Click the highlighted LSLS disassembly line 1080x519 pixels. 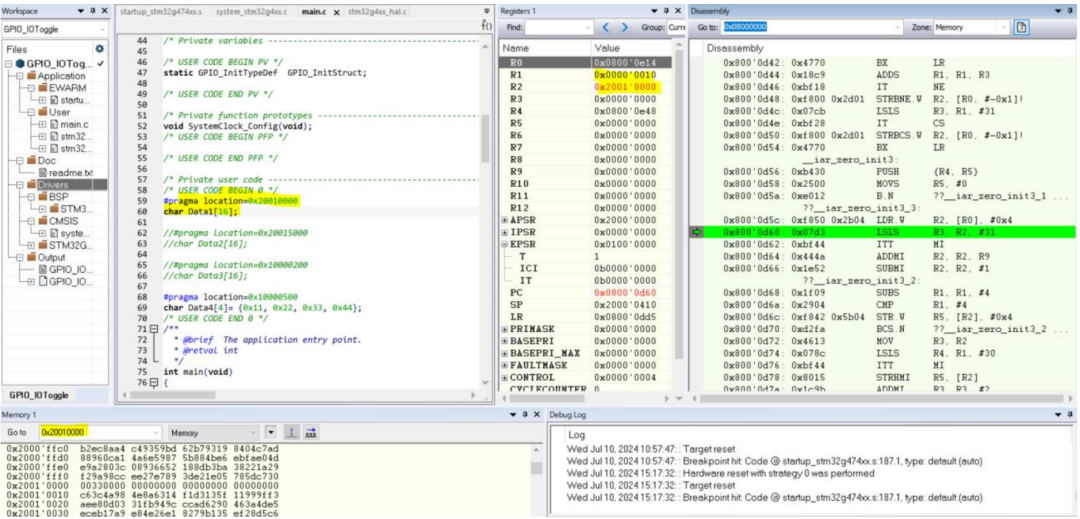tap(884, 233)
